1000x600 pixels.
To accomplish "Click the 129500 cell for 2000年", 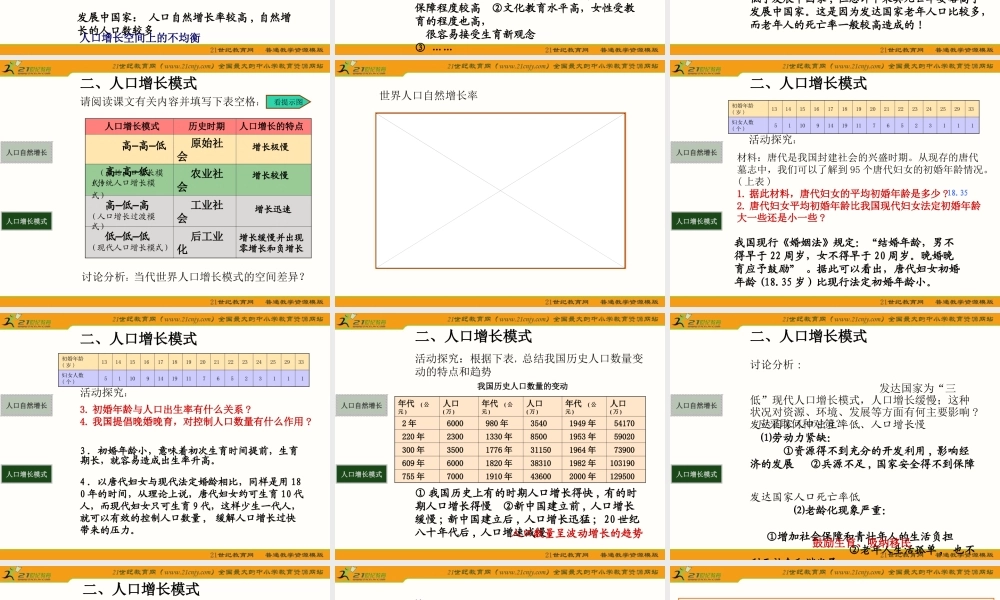I will pos(624,476).
